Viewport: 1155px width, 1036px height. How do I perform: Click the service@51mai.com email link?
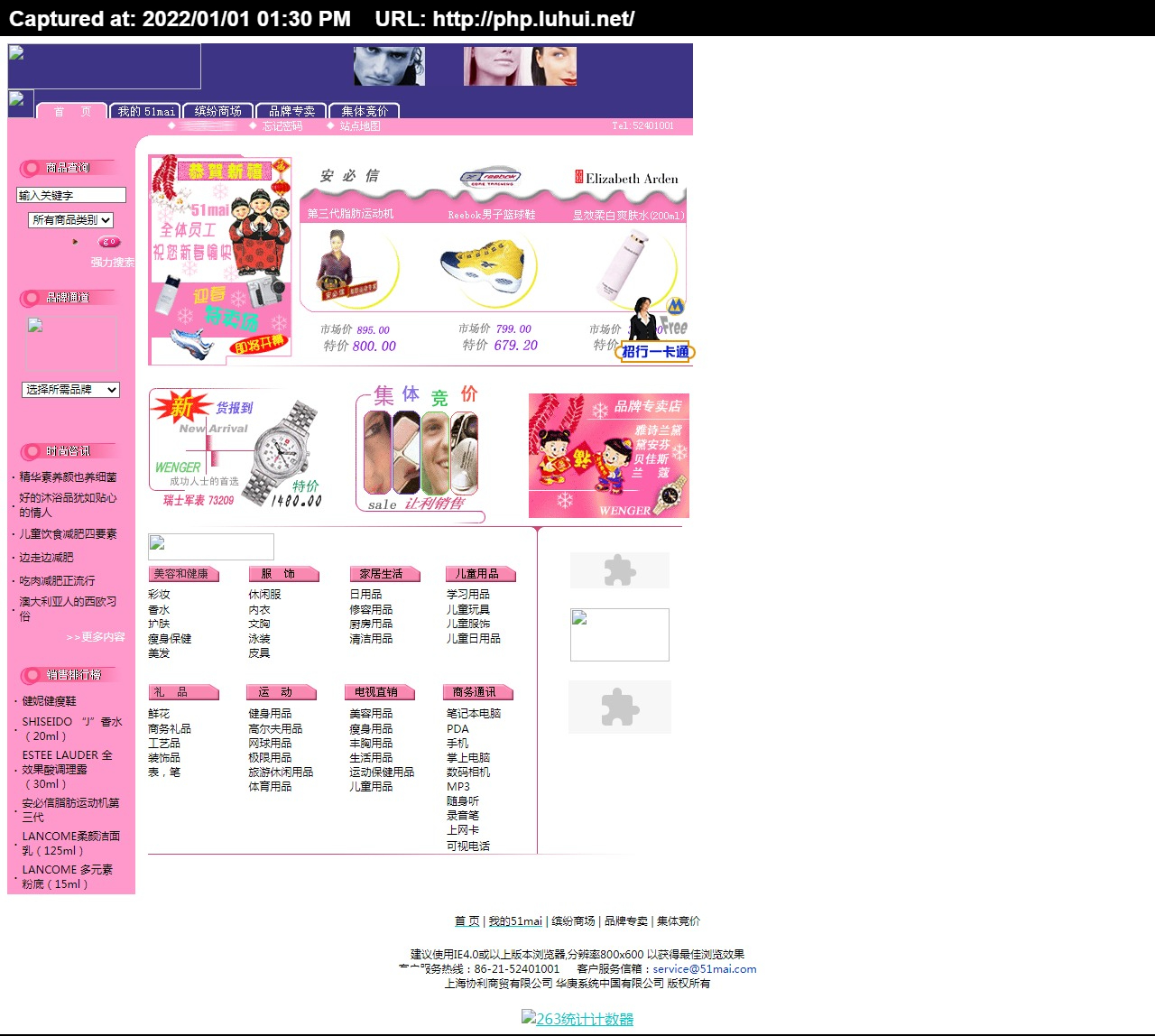[x=705, y=969]
